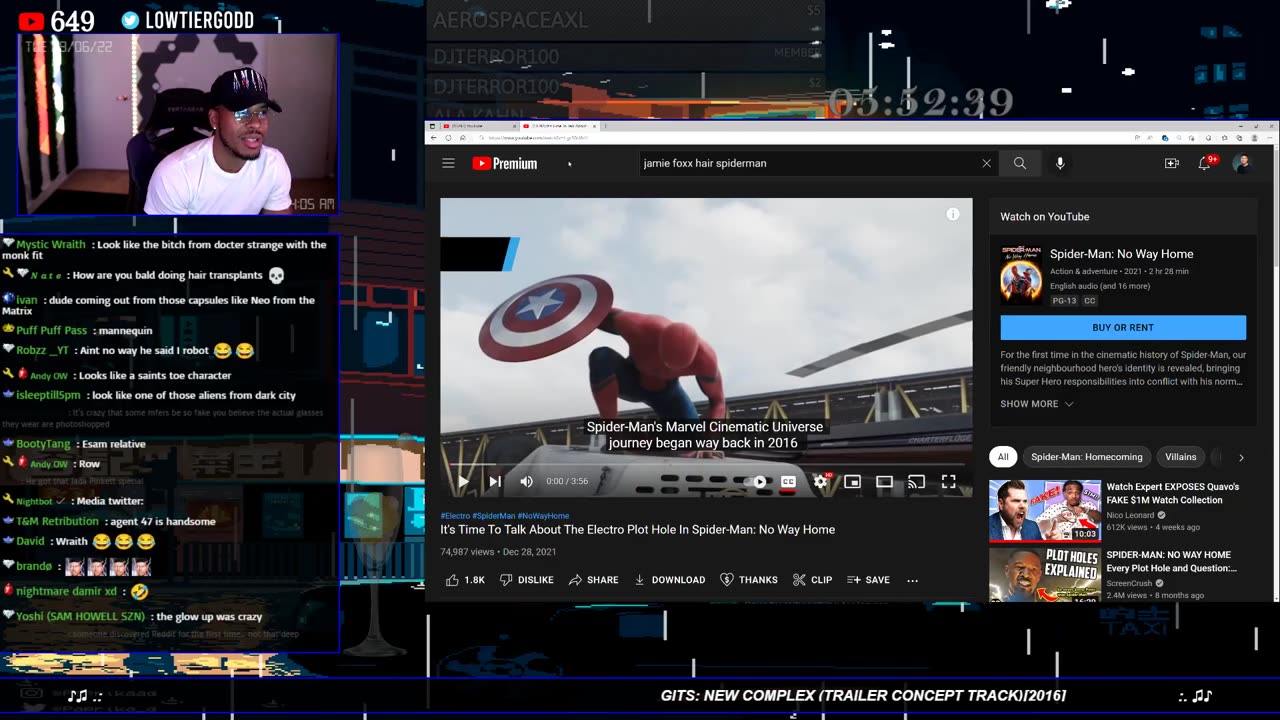
Task: Click chat message 'agent 47 is handsome'
Action: [x=162, y=521]
